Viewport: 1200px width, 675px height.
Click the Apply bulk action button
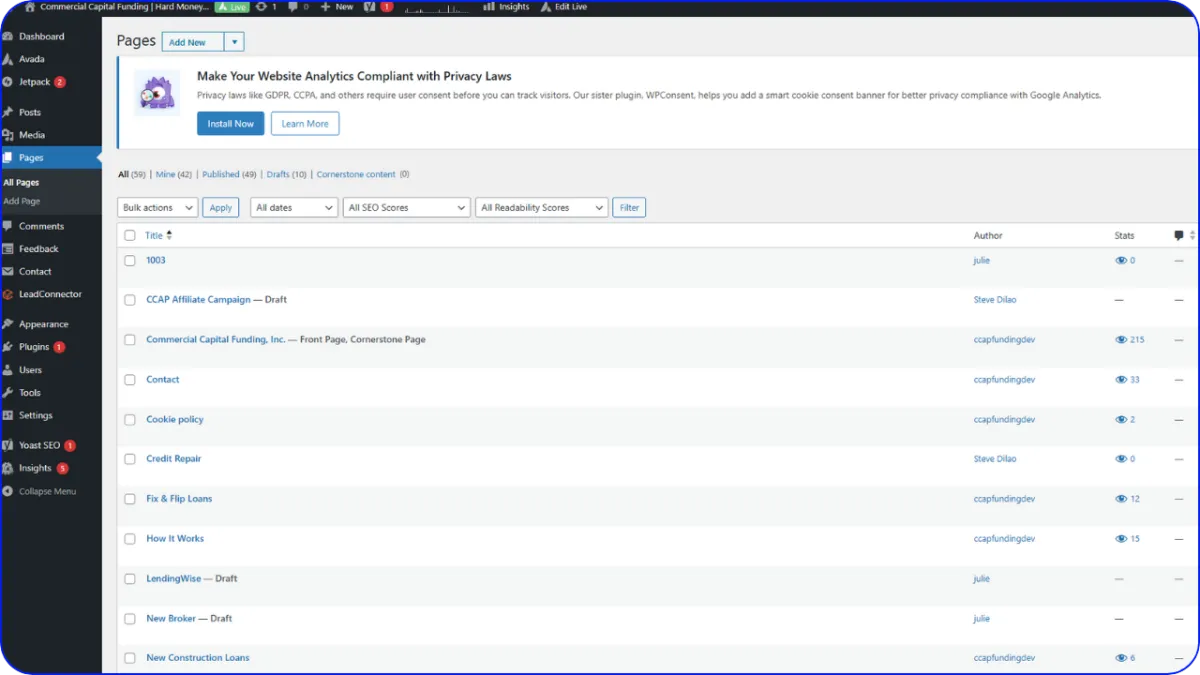coord(221,208)
